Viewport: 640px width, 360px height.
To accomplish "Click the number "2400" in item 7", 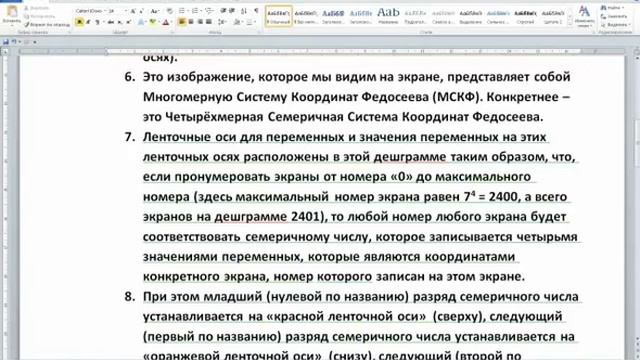I will (503, 197).
